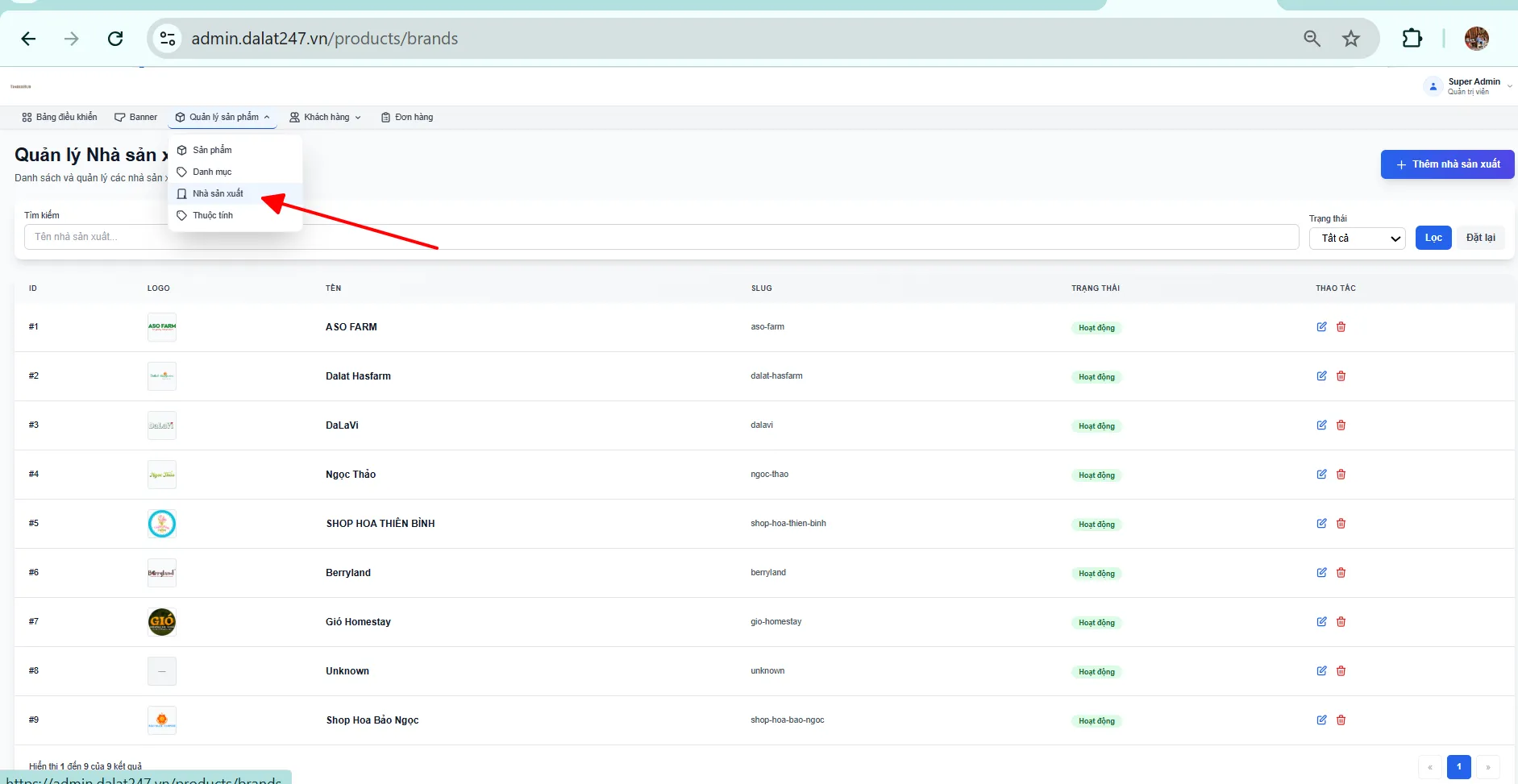This screenshot has height=784, width=1518.
Task: Click Thêm nhà sản xuất button
Action: pos(1447,164)
